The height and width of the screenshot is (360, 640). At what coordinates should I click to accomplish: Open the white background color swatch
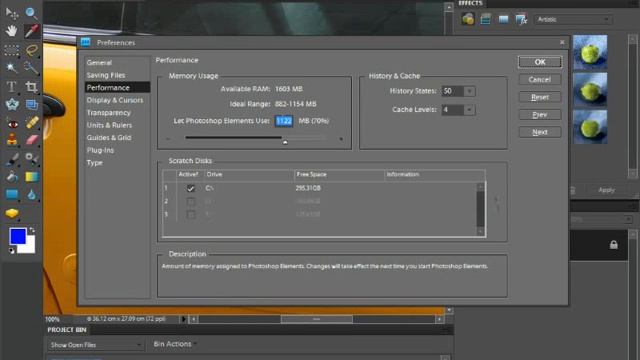click(29, 247)
